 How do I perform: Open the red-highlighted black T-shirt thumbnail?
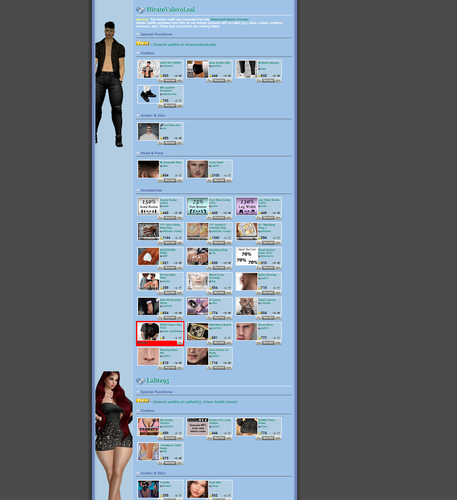tap(148, 331)
